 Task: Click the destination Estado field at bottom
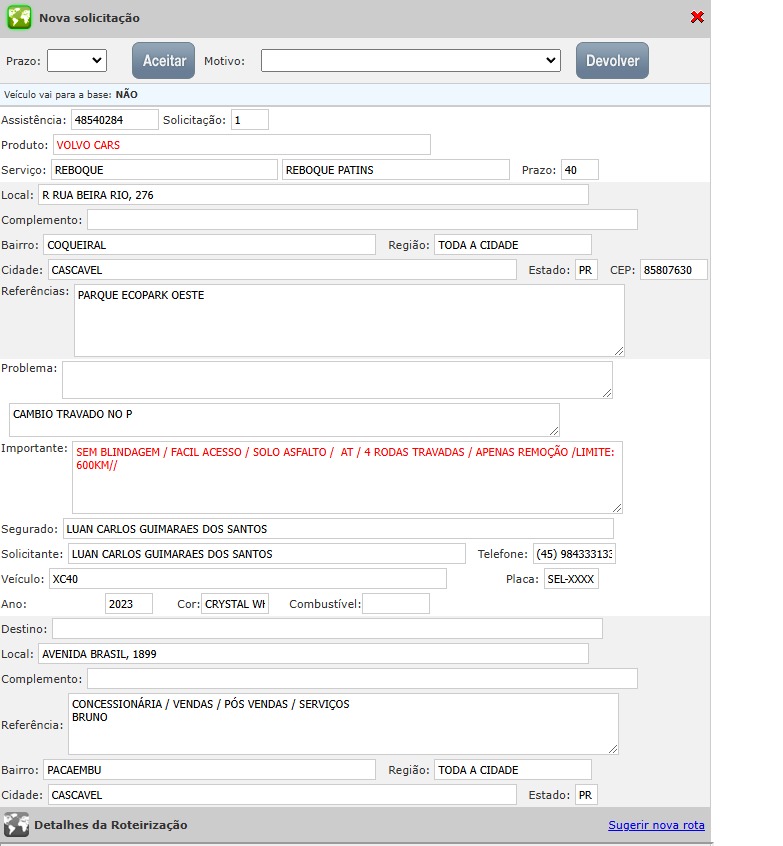[586, 795]
